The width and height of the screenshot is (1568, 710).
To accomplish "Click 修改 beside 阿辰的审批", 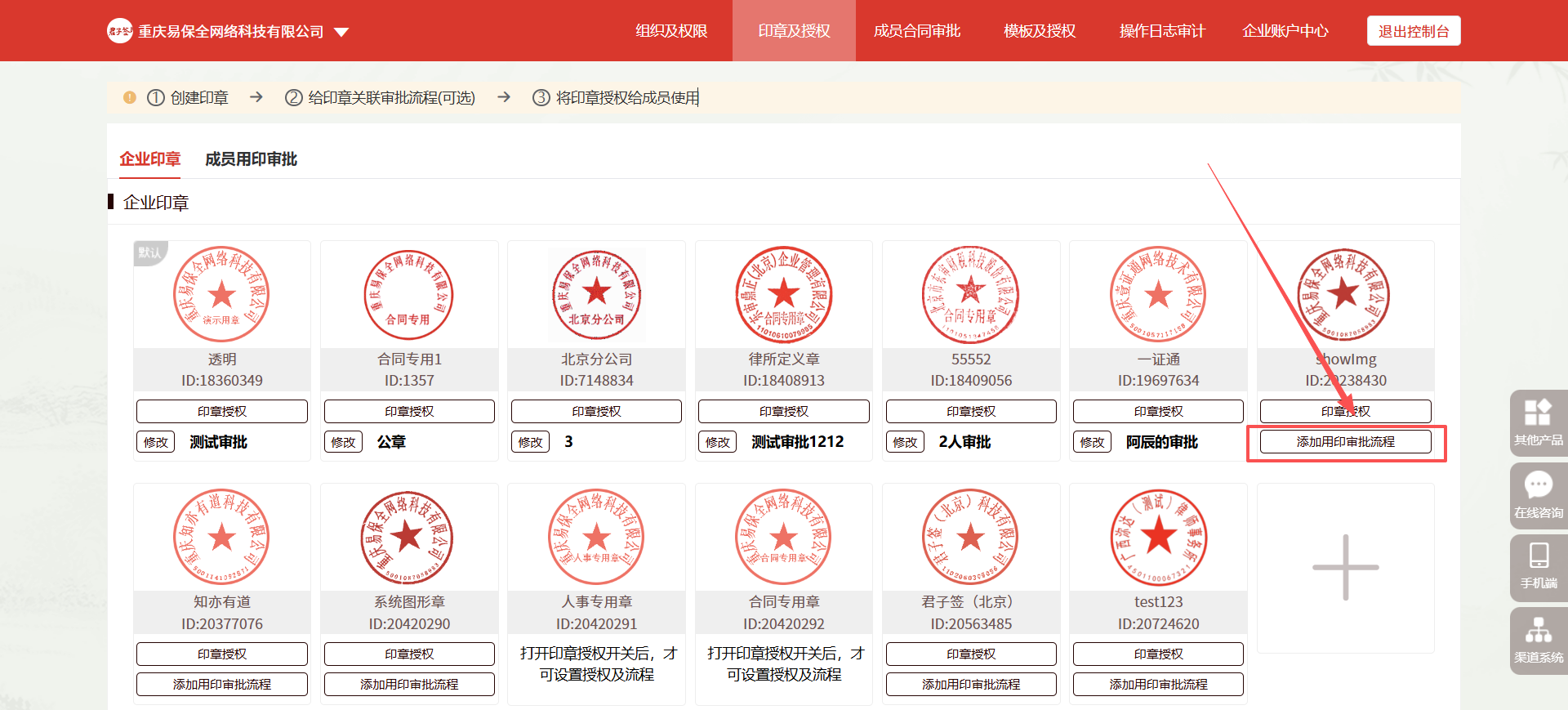I will [1092, 442].
